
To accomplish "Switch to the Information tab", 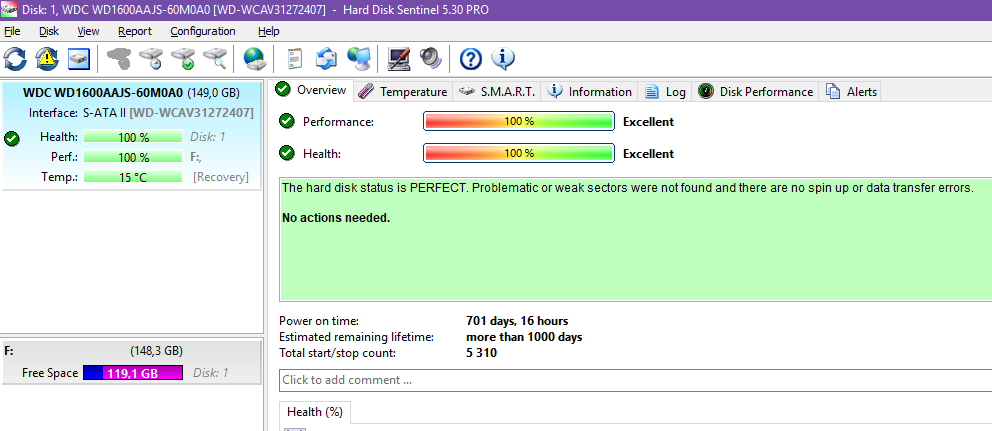I will (590, 92).
